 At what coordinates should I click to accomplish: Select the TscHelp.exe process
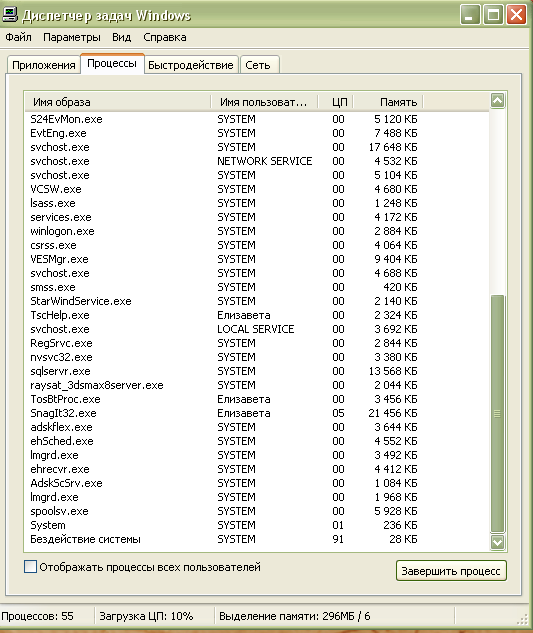point(257,315)
